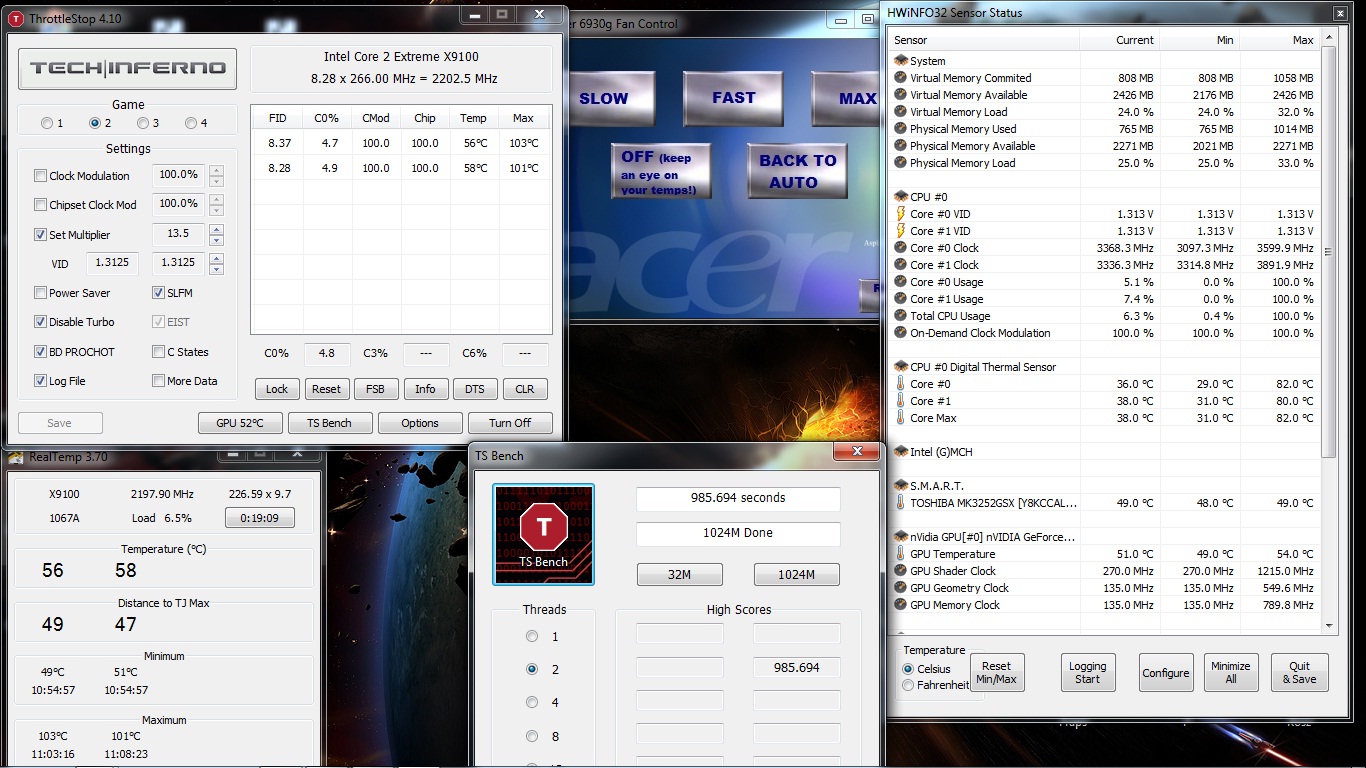Screen dimensions: 1366x768
Task: Click the CLR button
Action: pos(525,389)
